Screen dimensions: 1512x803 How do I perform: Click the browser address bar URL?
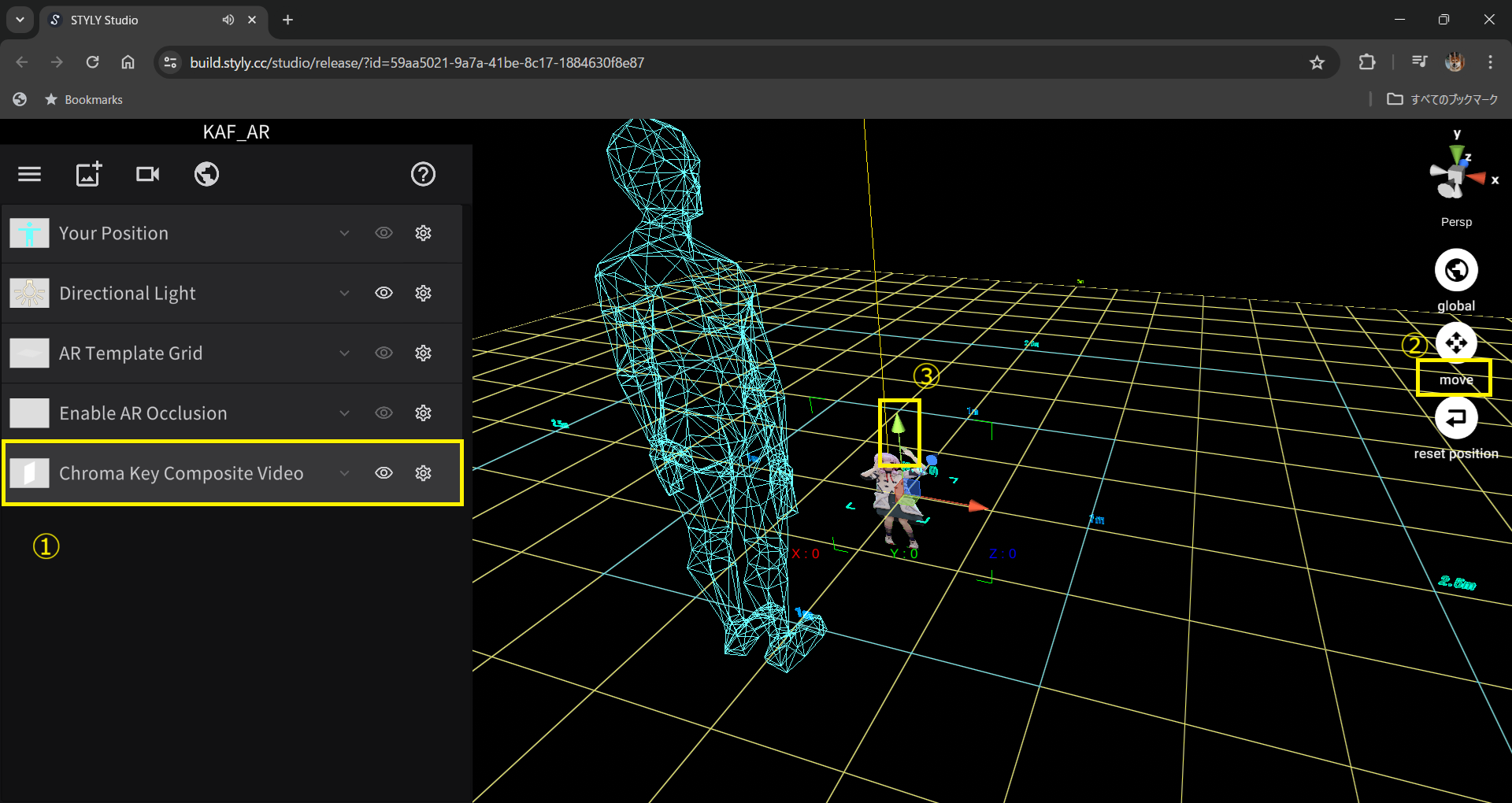click(x=417, y=62)
